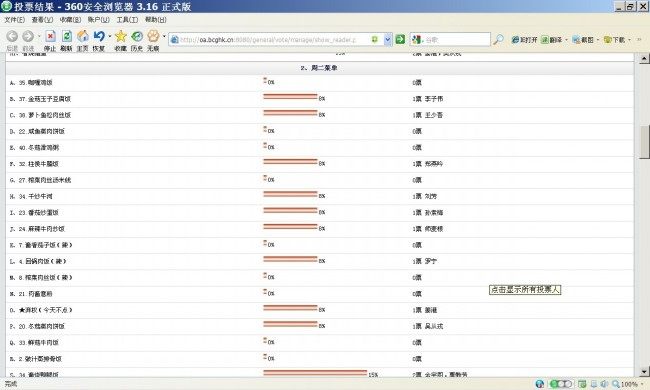
Task: Click inside the URL address field
Action: pos(274,40)
